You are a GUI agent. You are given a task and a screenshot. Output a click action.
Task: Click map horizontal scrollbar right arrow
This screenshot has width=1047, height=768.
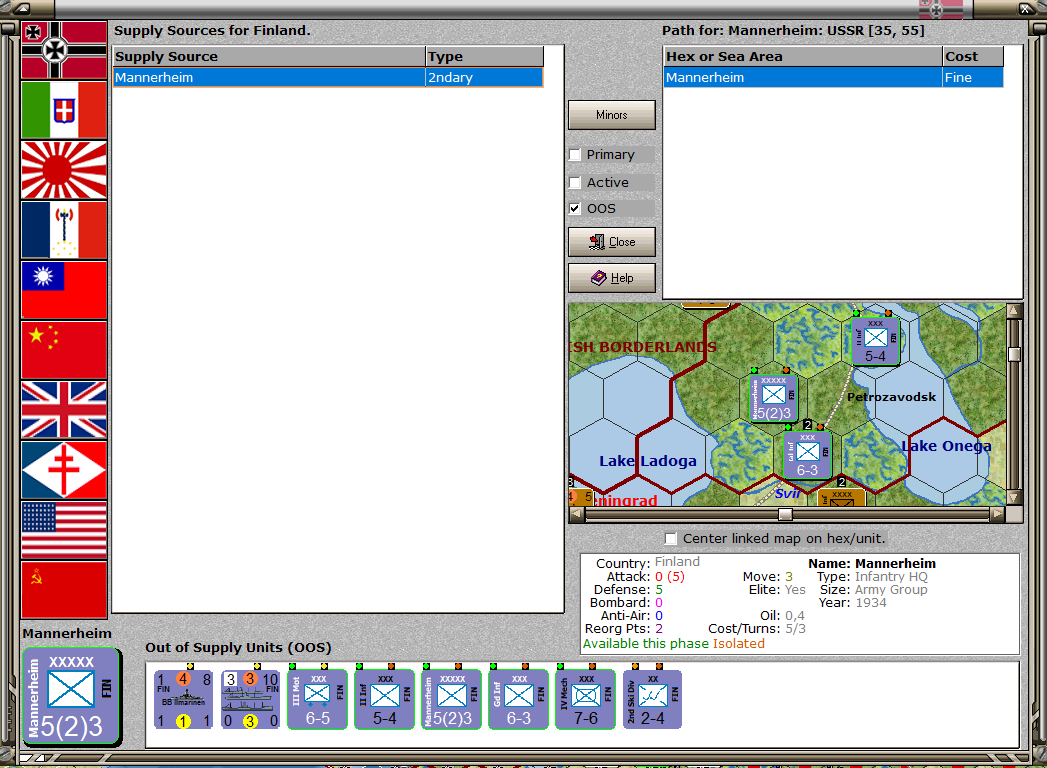pyautogui.click(x=998, y=514)
